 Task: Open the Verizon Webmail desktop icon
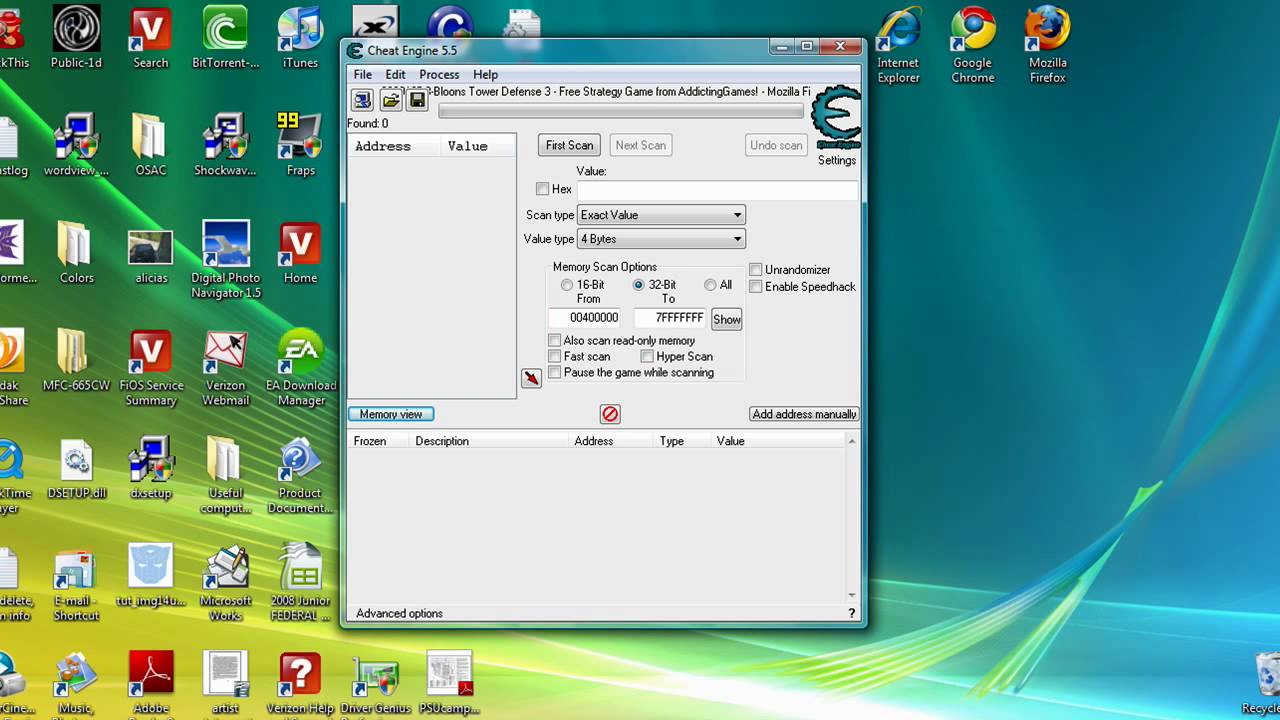coord(225,368)
